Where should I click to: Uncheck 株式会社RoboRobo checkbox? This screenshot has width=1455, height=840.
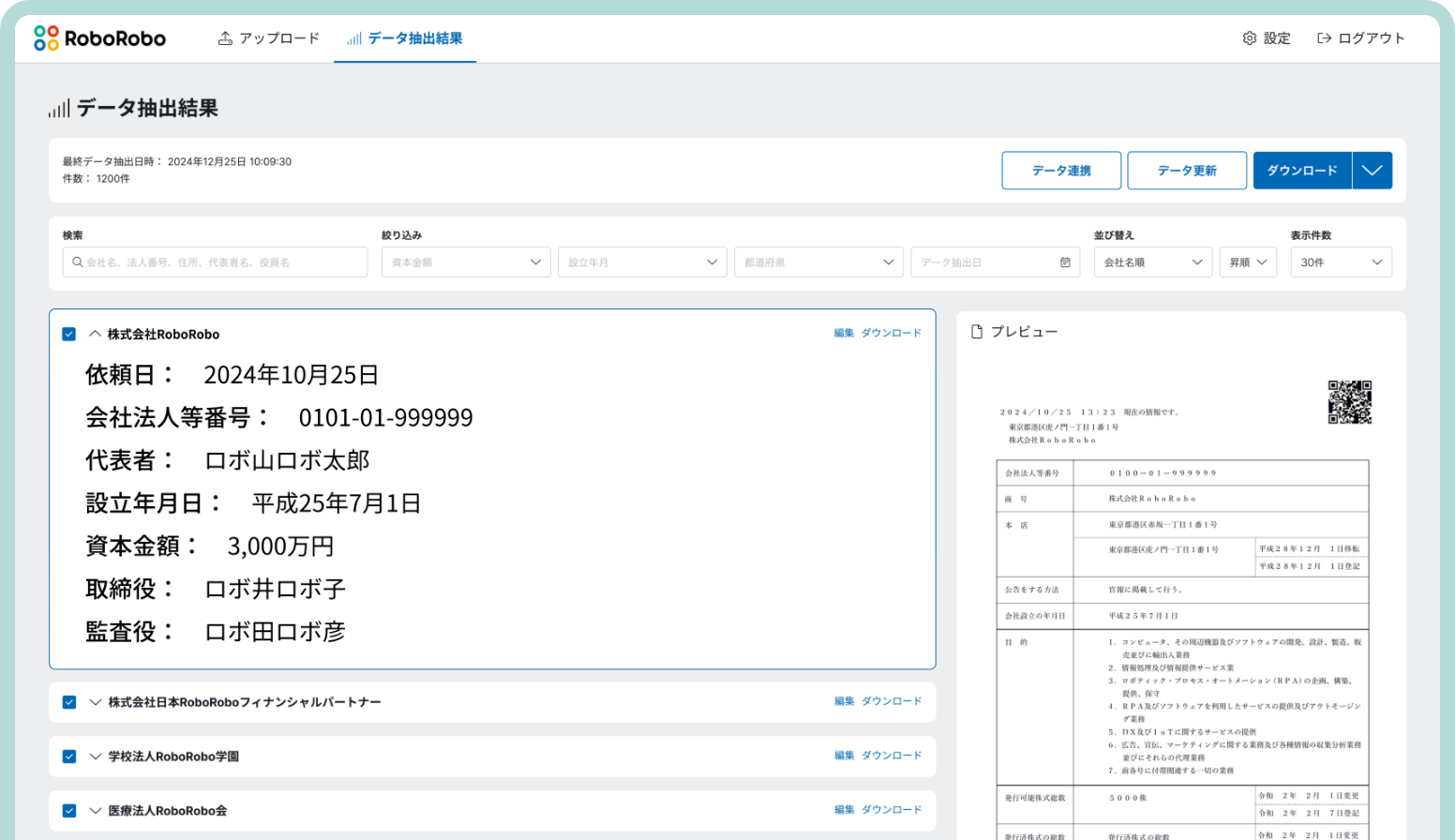pos(68,334)
